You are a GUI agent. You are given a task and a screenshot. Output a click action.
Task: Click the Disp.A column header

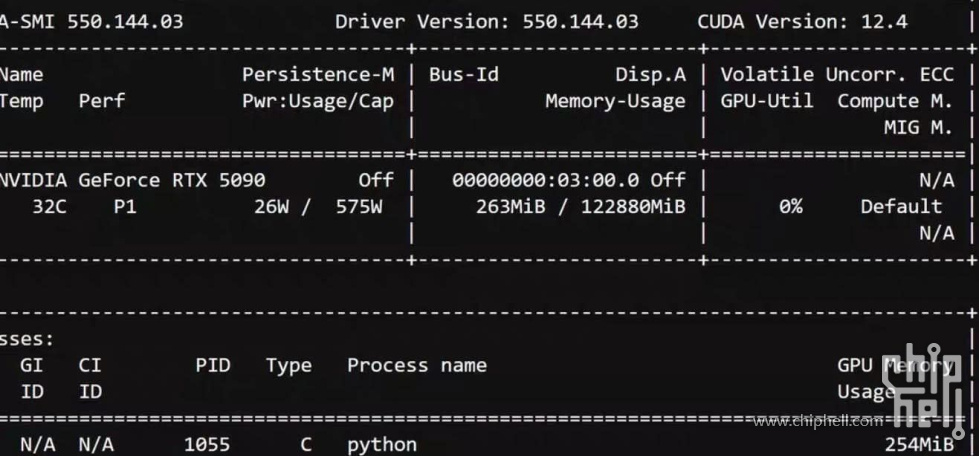coord(651,75)
